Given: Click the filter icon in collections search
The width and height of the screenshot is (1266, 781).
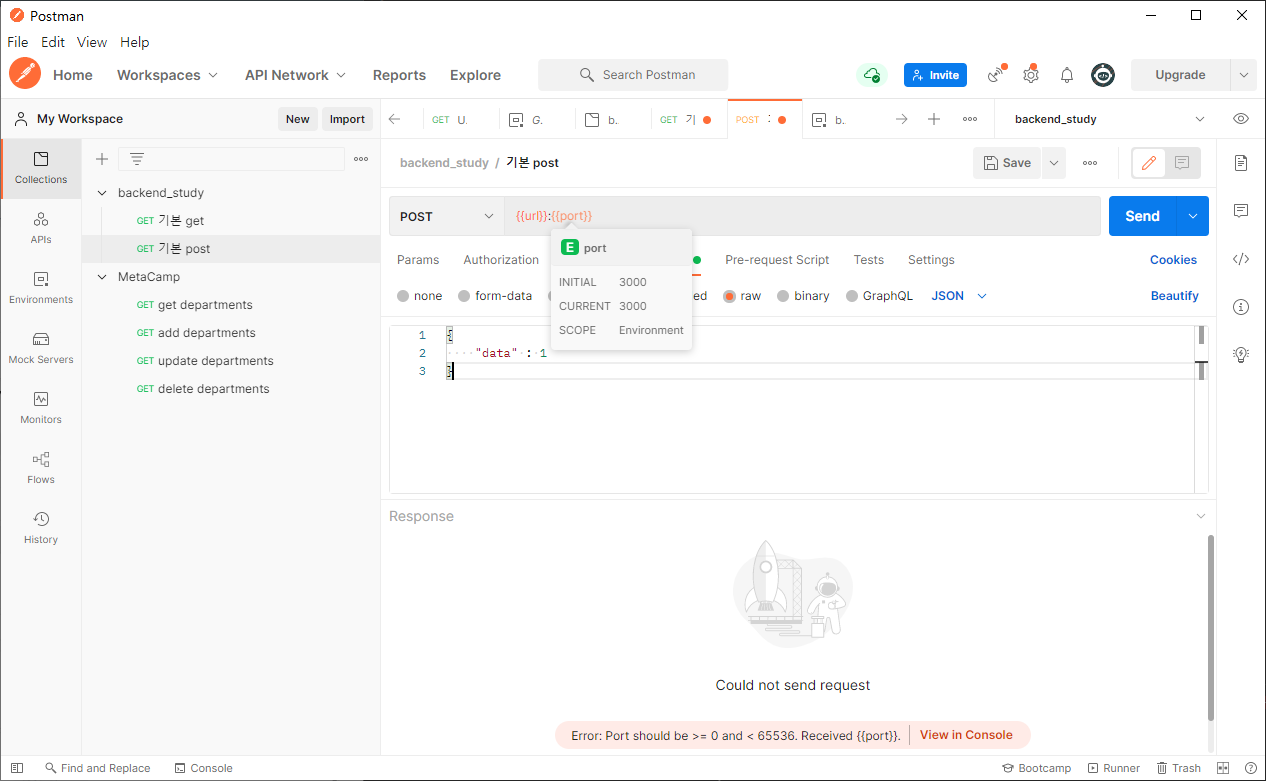Looking at the screenshot, I should [137, 159].
